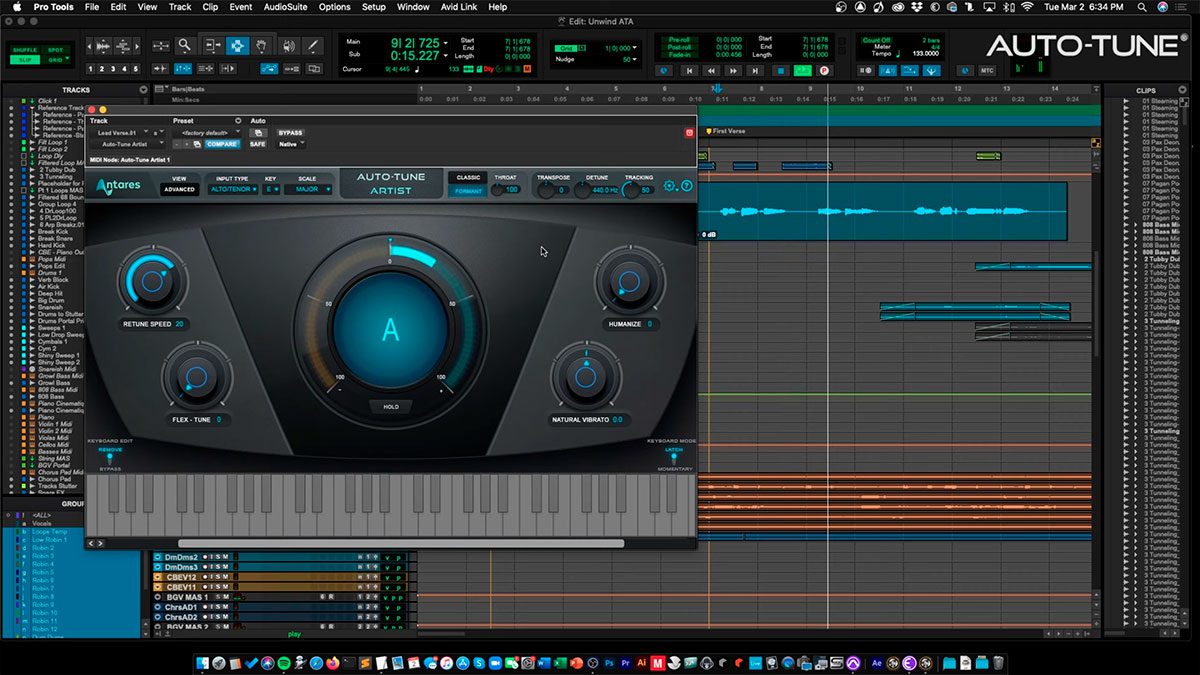The width and height of the screenshot is (1200, 675).
Task: Open the Track menu
Action: [180, 6]
